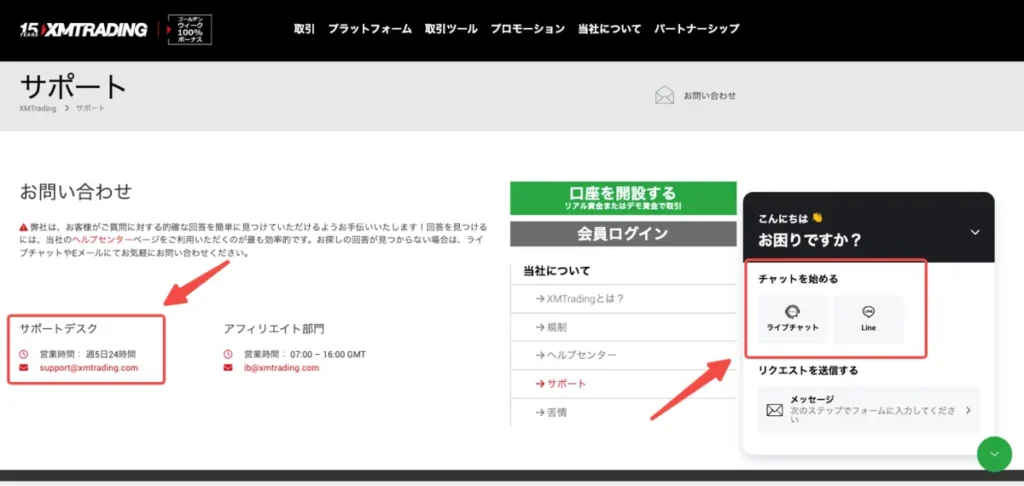Screen dimensions: 1024x486
Task: Click the mail icon beside support@xmtrading.com
Action: pos(24,368)
